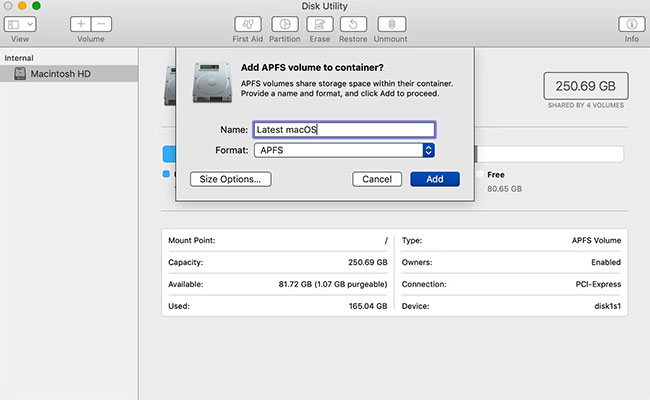
Task: Select the Free space label
Action: 496,175
